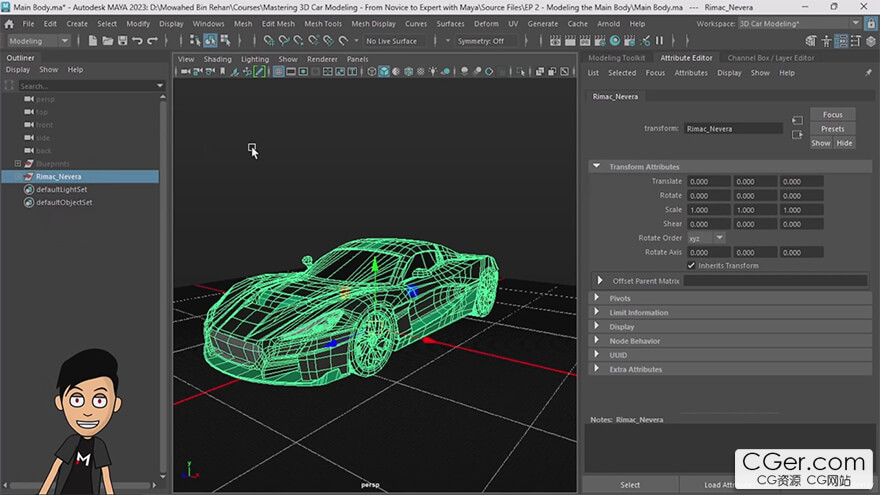Switch viewport to smooth shade all cube
Screen dimensions: 880x495
click(384, 72)
